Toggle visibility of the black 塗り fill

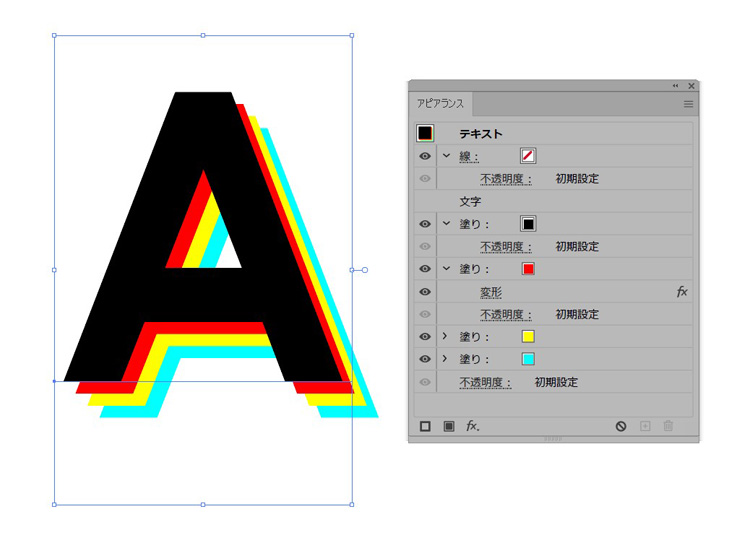(x=425, y=224)
